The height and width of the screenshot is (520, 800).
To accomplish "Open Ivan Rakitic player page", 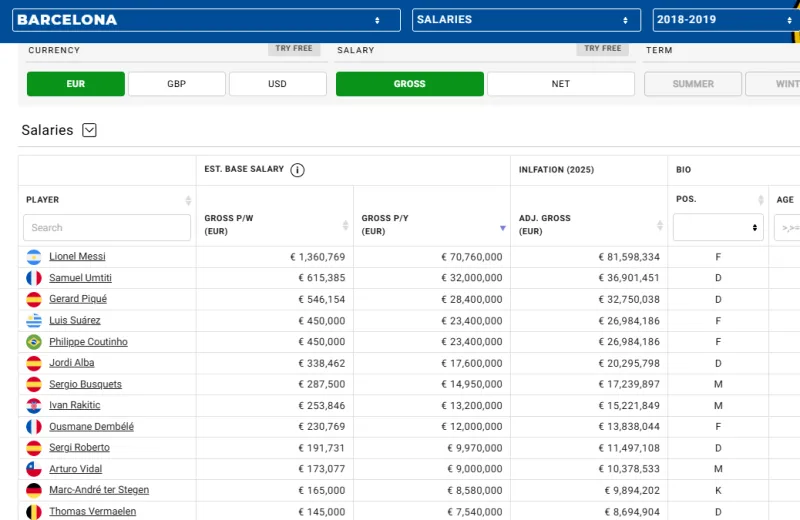I will click(x=74, y=405).
